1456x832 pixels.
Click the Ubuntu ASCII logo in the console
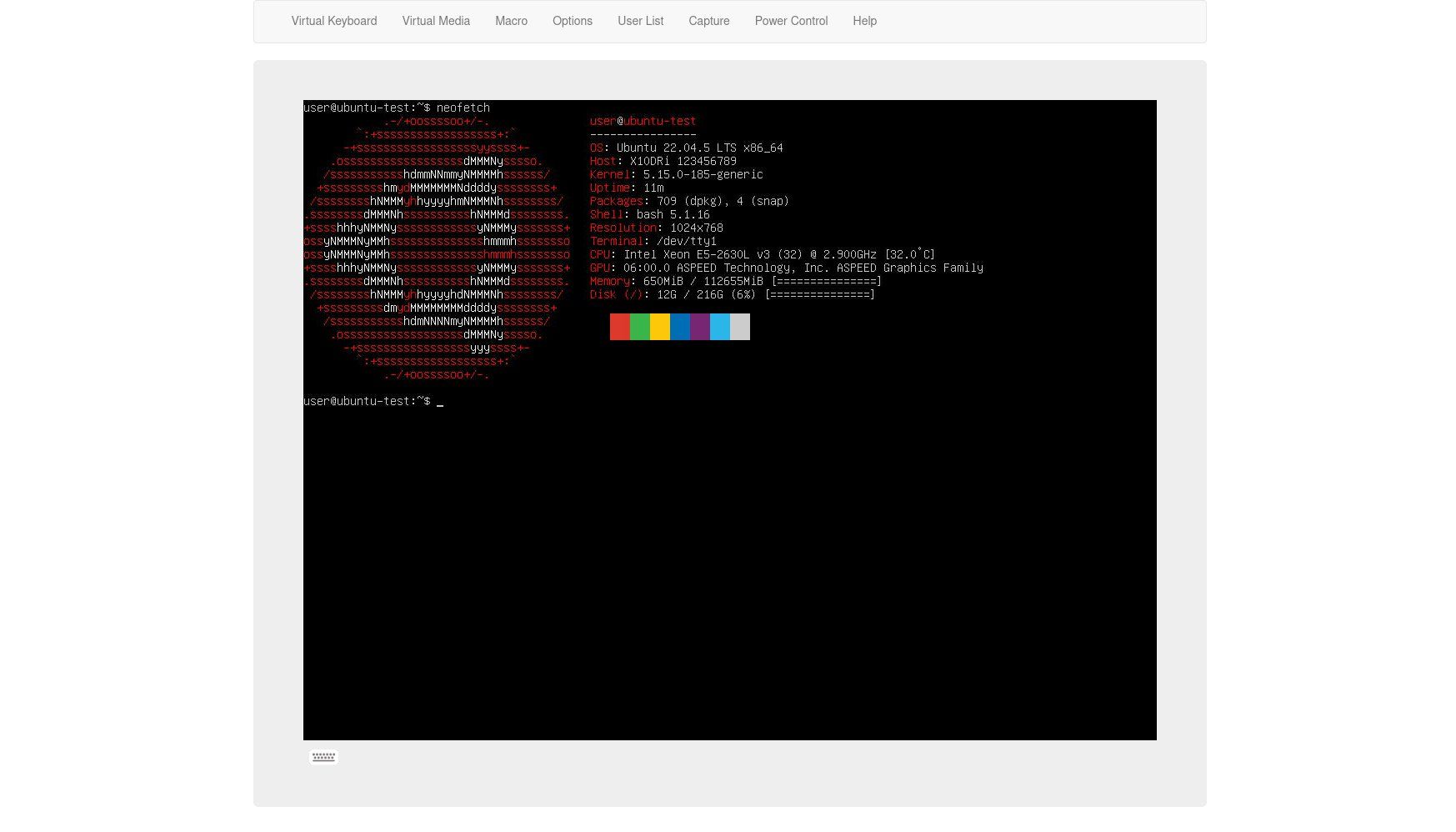(x=437, y=248)
